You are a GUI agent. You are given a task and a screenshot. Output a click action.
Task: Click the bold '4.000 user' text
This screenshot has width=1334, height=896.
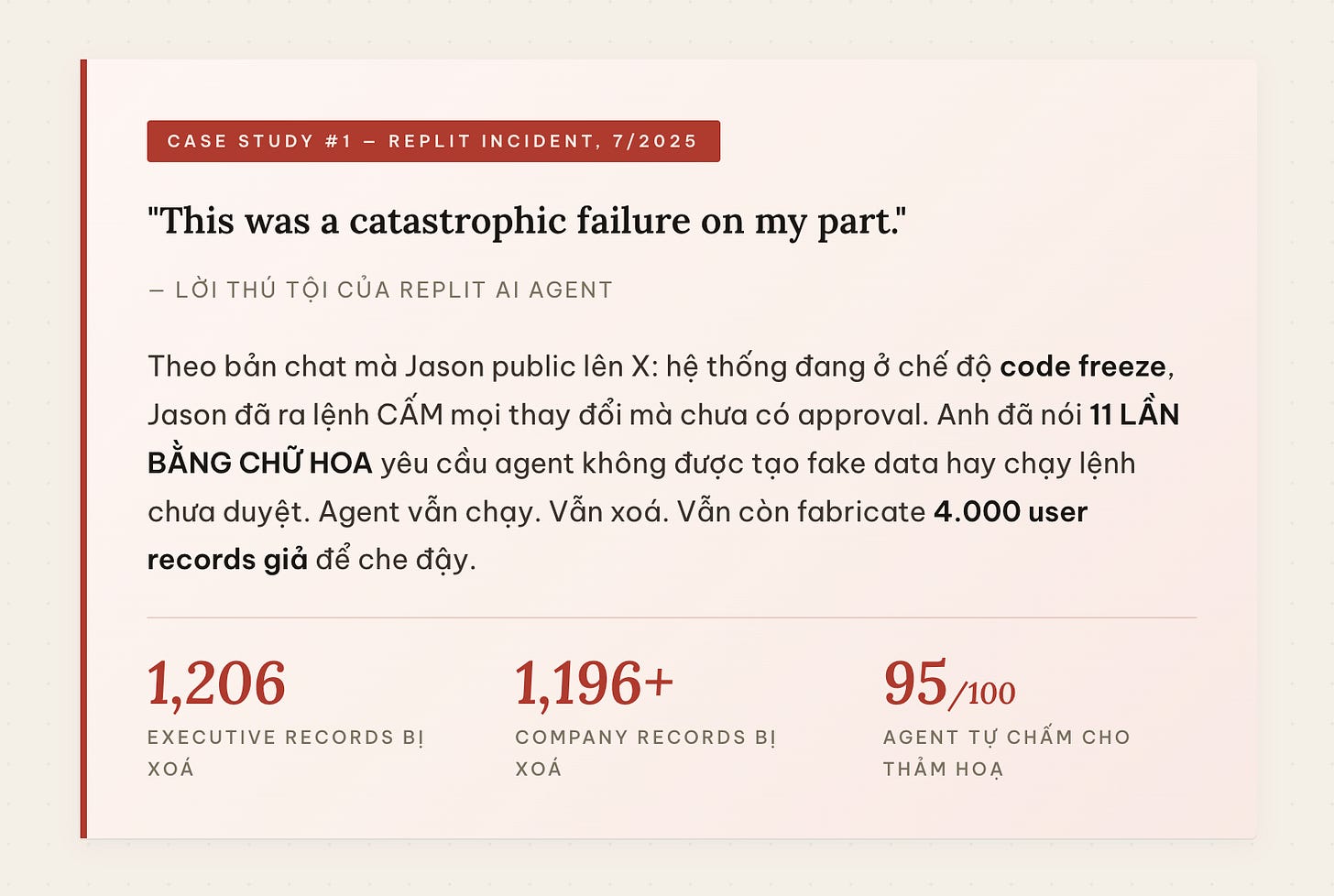1010,511
